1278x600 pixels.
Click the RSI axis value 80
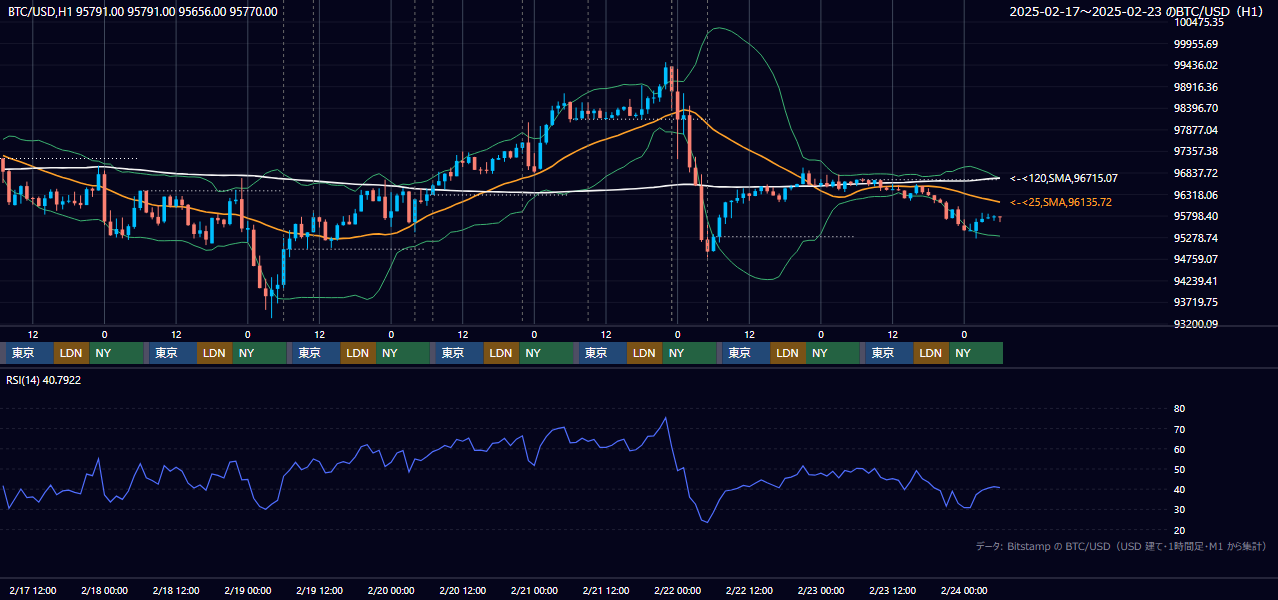[x=1179, y=409]
